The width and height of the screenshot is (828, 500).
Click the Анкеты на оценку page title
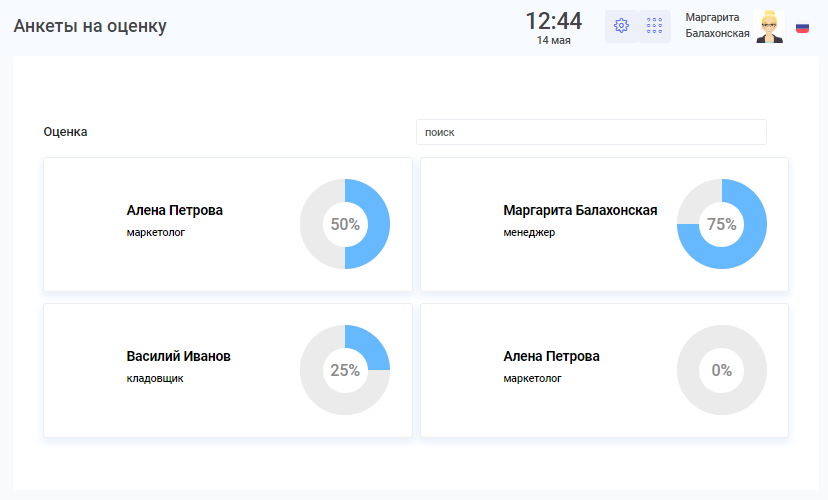(x=90, y=26)
